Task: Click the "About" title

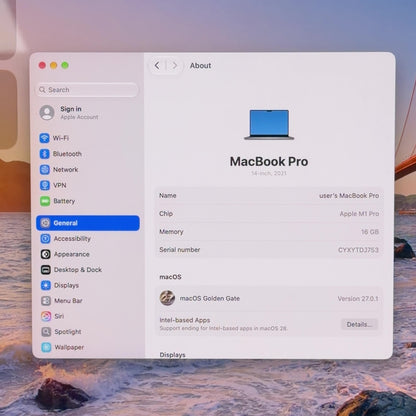Action: 200,66
